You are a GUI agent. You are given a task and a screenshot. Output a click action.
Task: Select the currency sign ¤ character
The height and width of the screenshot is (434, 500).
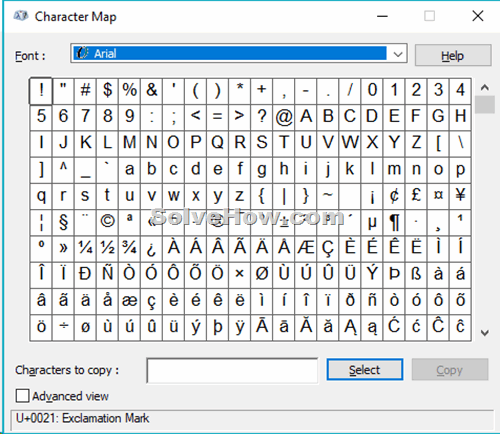click(x=438, y=196)
